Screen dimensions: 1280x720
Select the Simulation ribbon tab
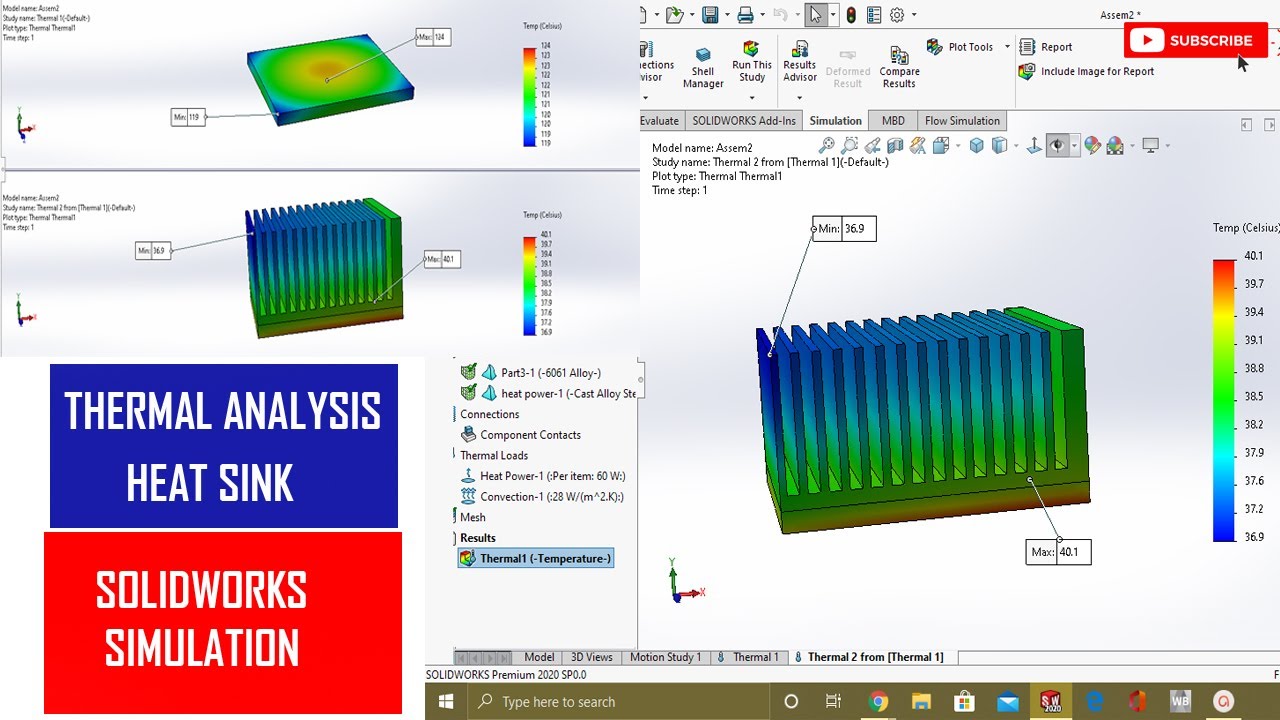click(835, 121)
